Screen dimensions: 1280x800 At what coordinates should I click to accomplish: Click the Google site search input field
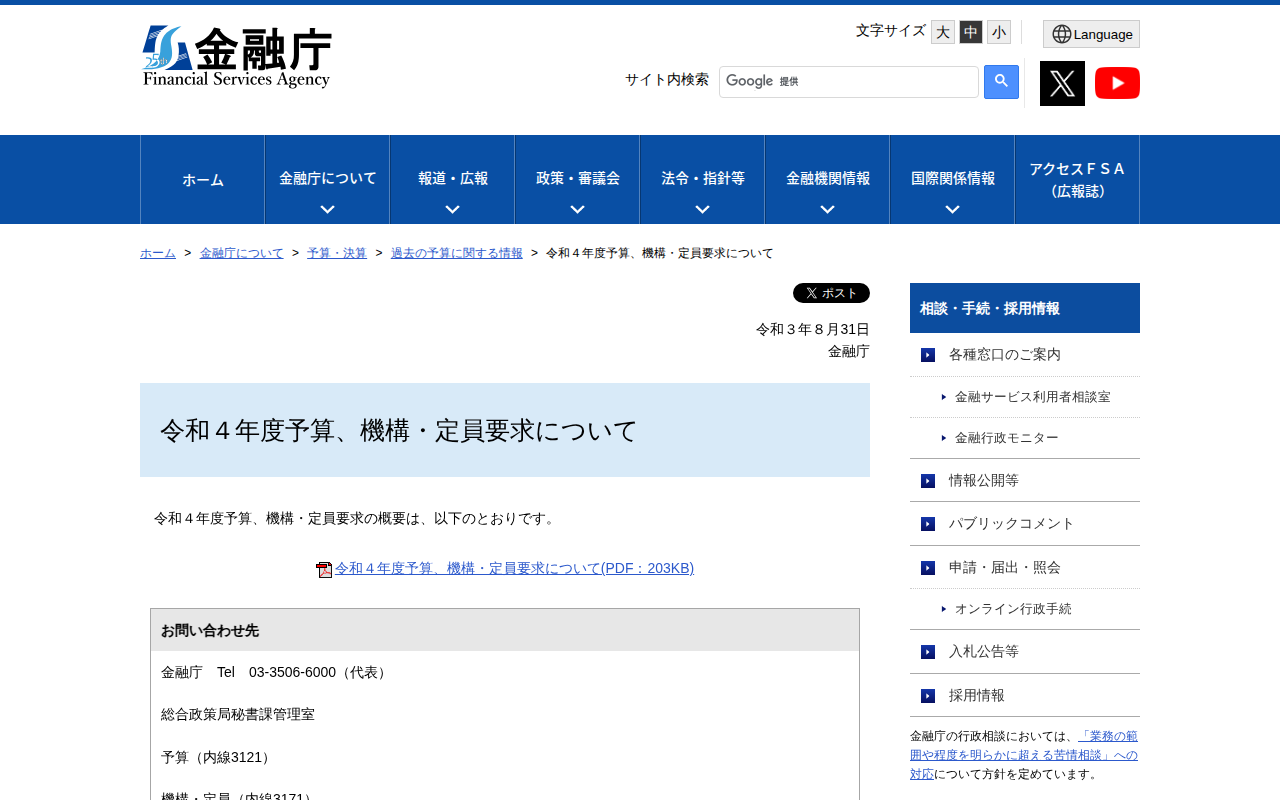point(849,82)
